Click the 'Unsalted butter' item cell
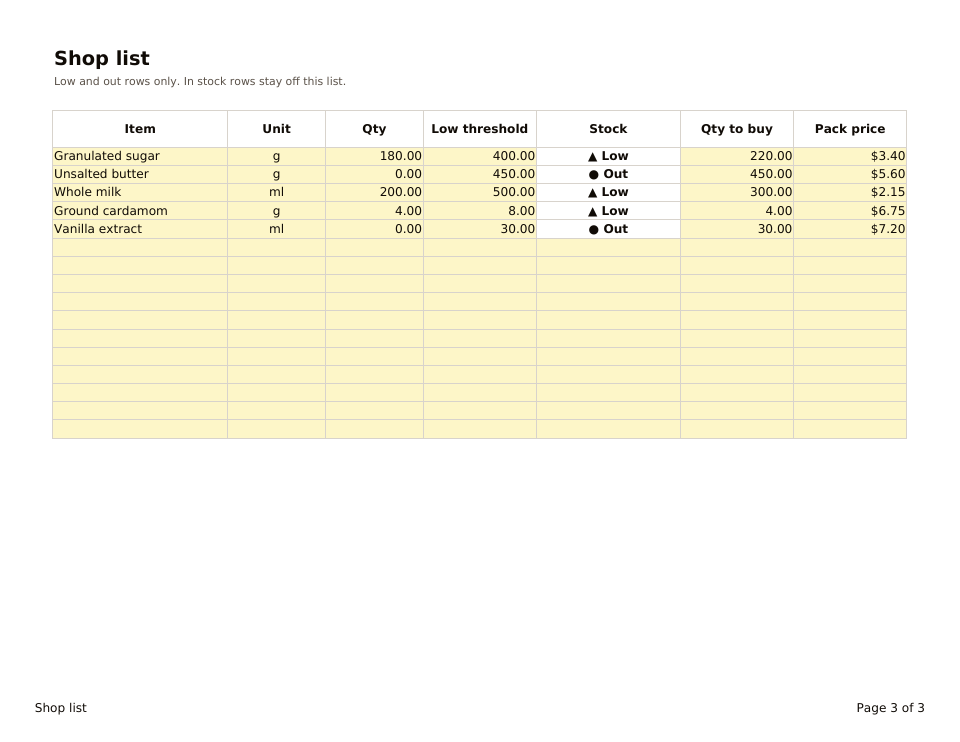This screenshot has height=742, width=960. [x=140, y=174]
